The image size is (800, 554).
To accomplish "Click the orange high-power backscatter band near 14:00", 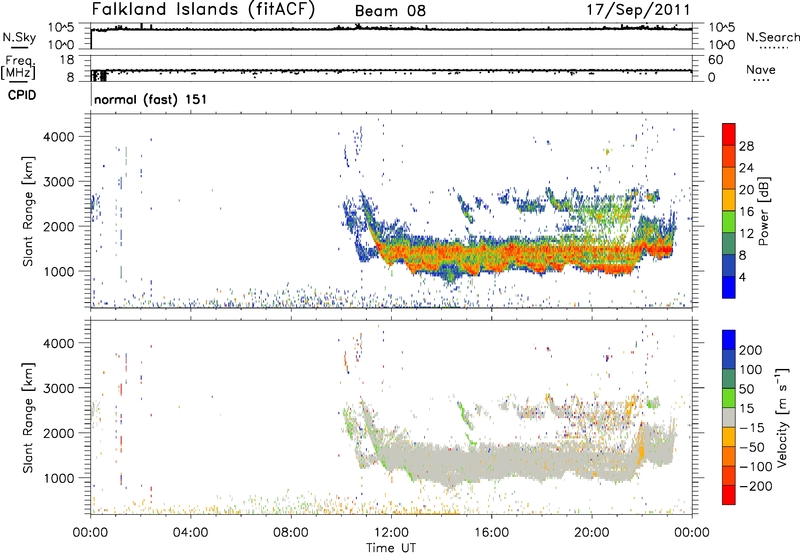I will (x=441, y=253).
